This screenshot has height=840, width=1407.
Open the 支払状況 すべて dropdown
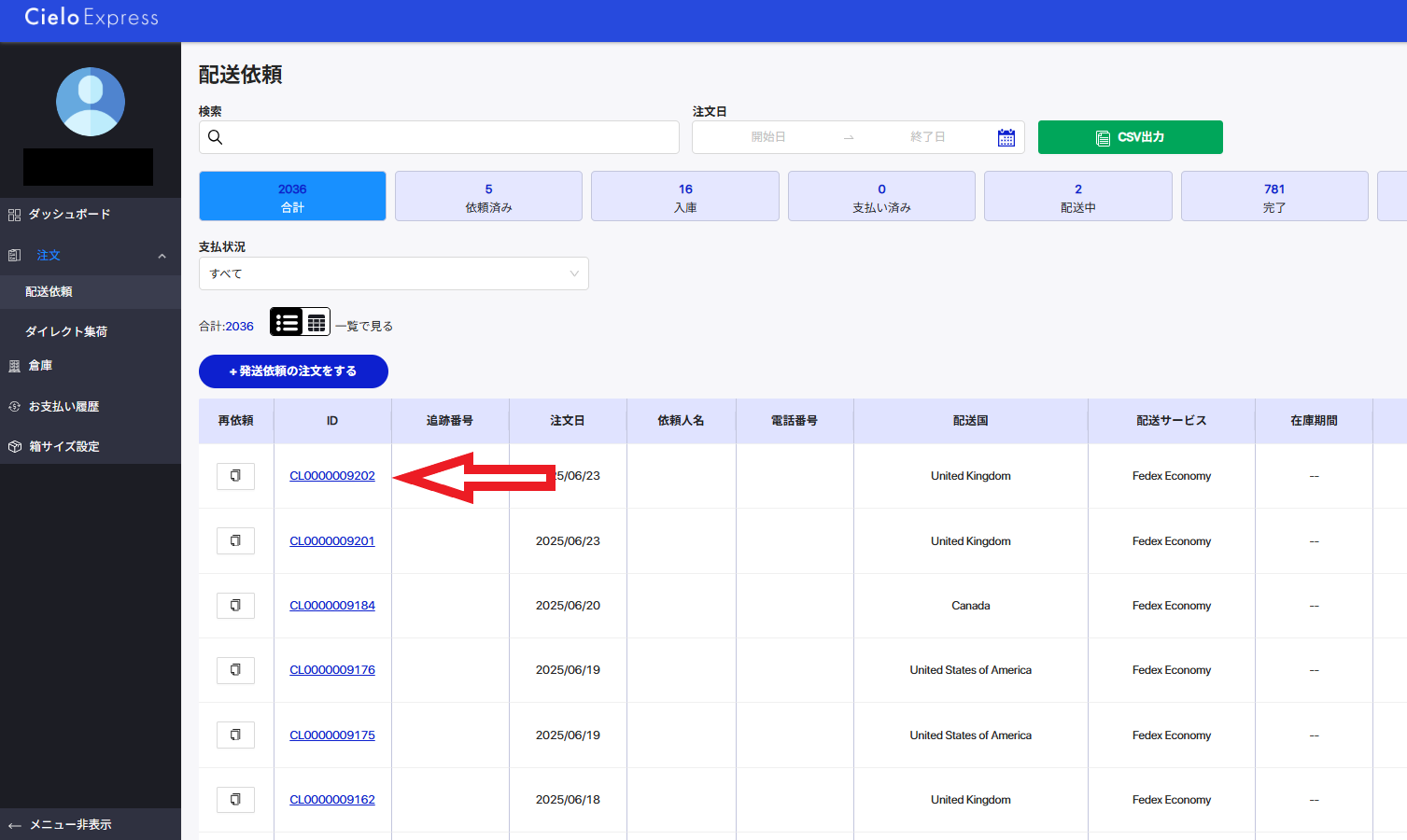coord(393,273)
